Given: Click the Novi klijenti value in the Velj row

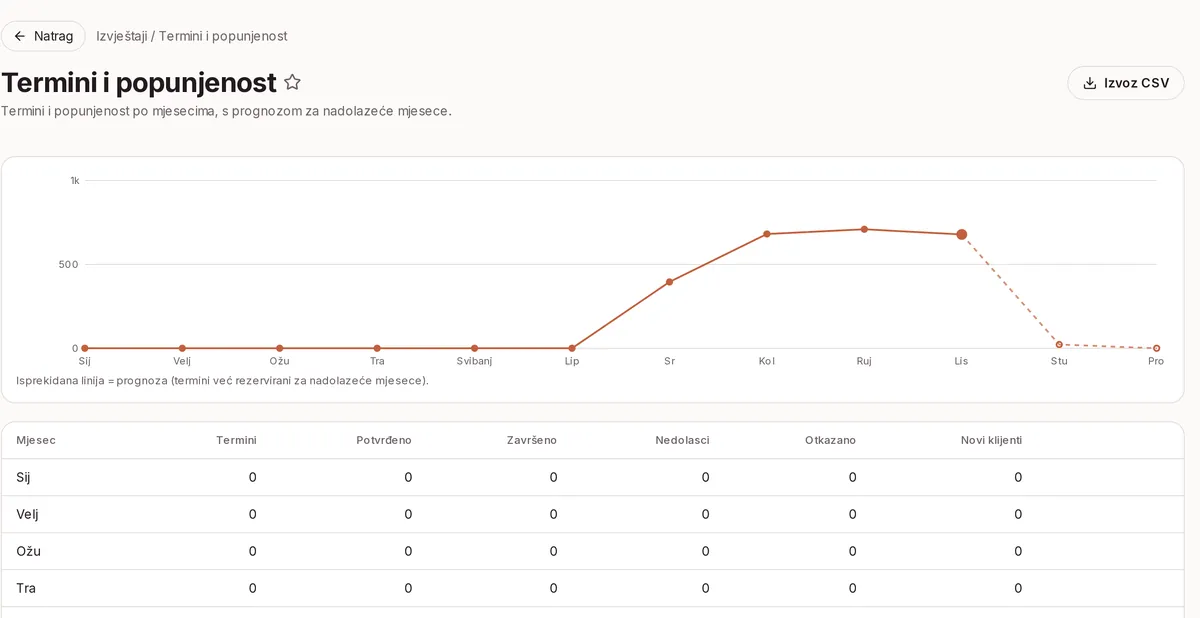Looking at the screenshot, I should [1018, 514].
